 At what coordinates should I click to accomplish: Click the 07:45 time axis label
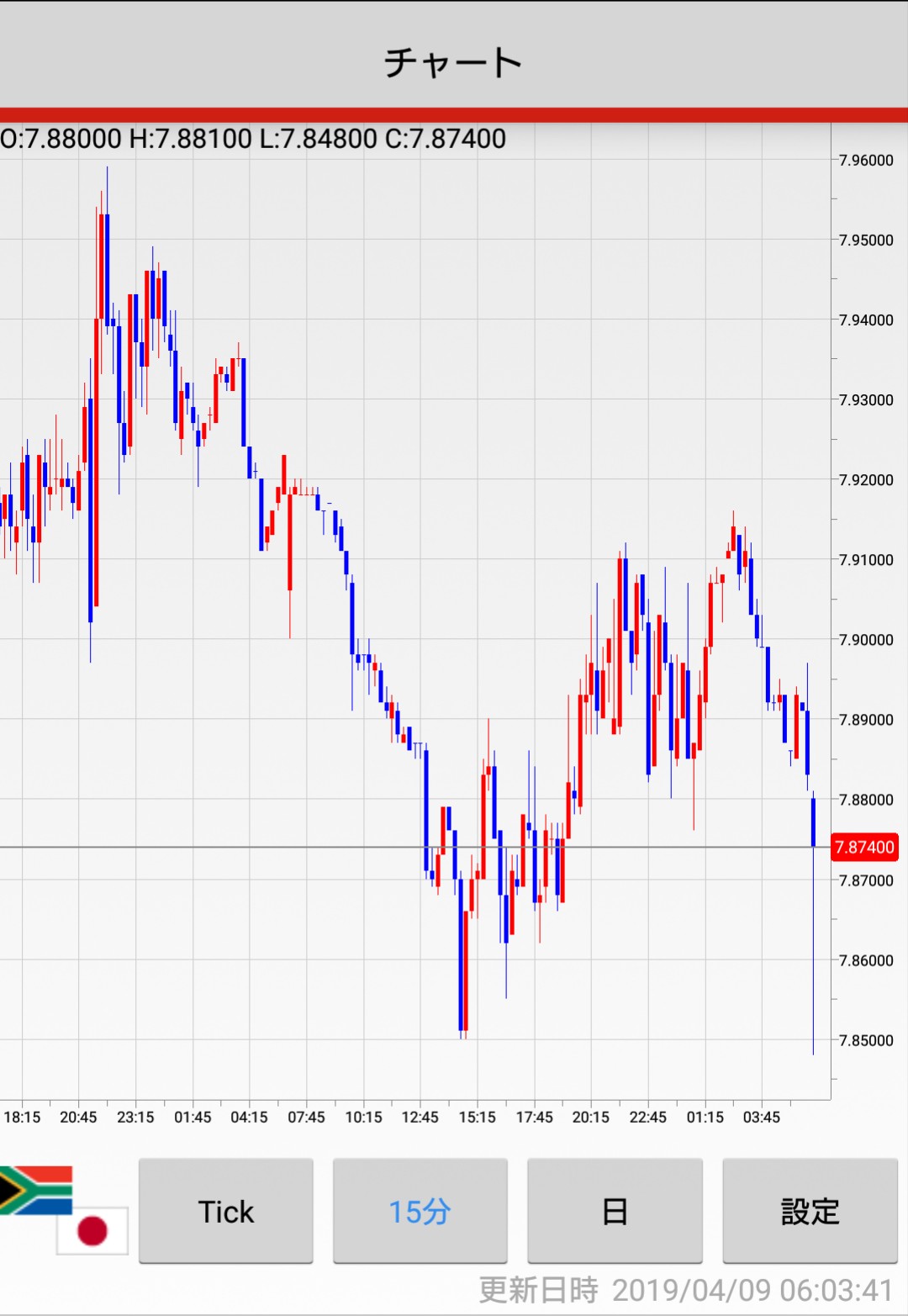[x=306, y=1117]
